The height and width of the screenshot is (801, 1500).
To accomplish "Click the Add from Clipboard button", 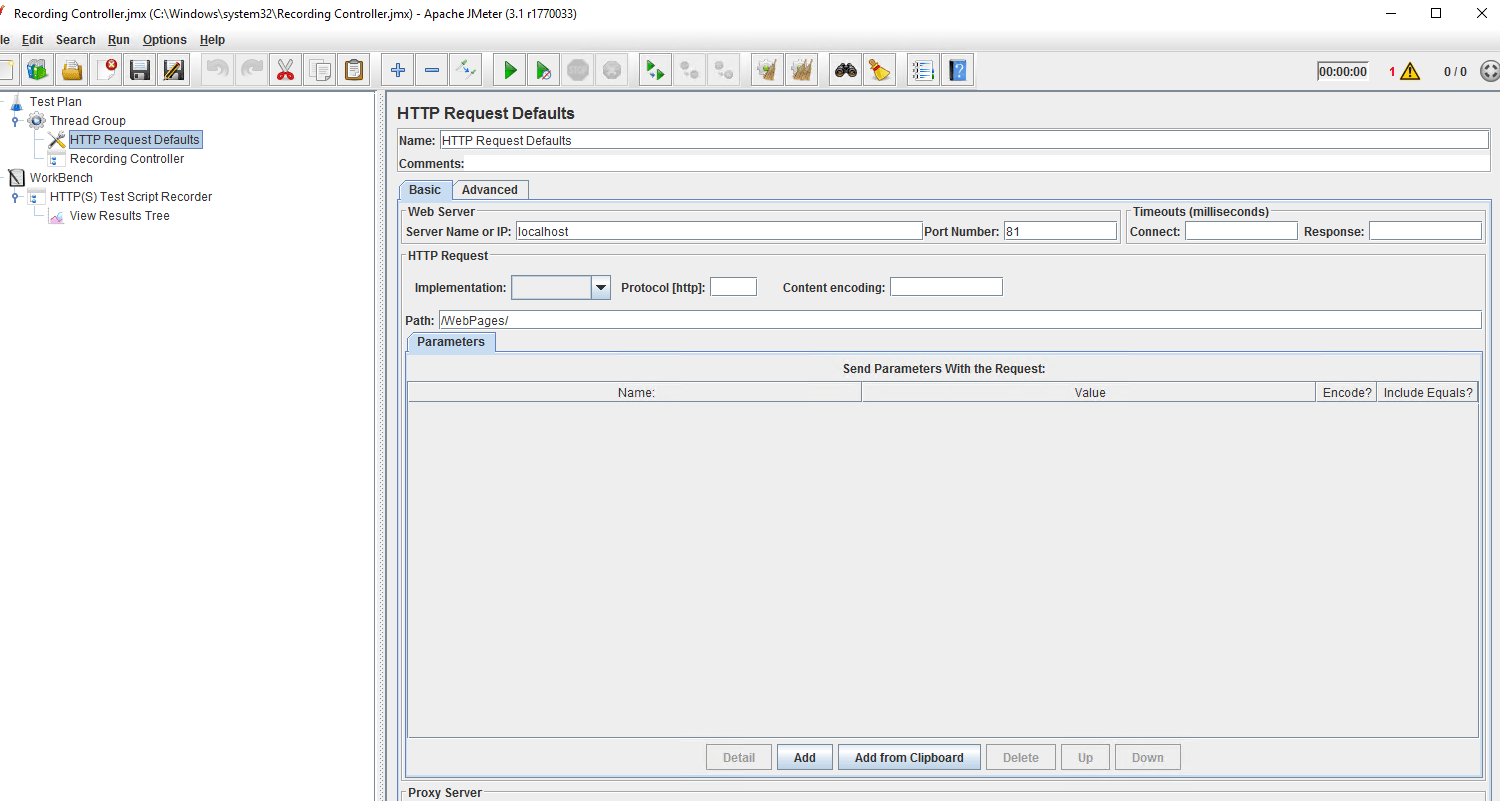I will [909, 757].
